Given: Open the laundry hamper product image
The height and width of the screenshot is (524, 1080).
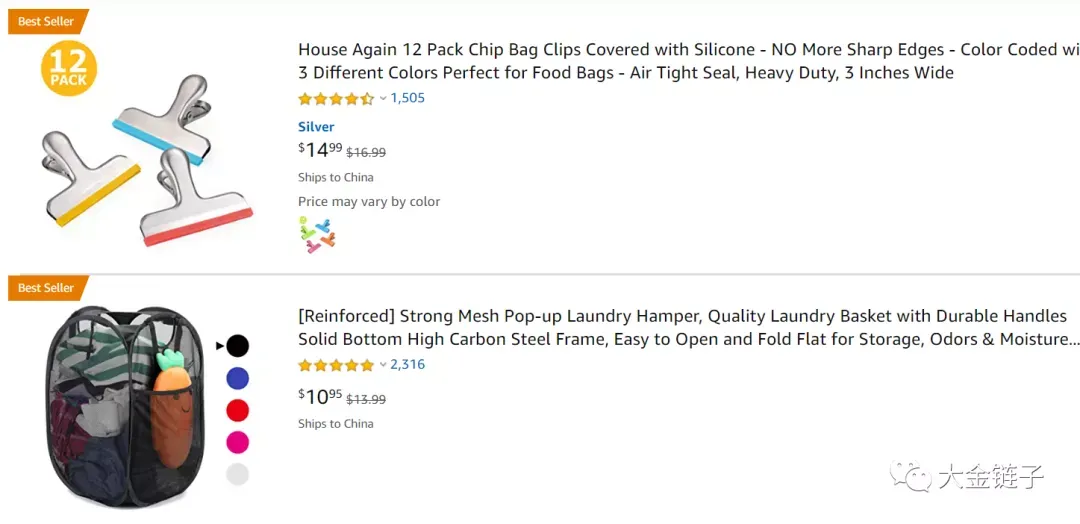Looking at the screenshot, I should (127, 406).
